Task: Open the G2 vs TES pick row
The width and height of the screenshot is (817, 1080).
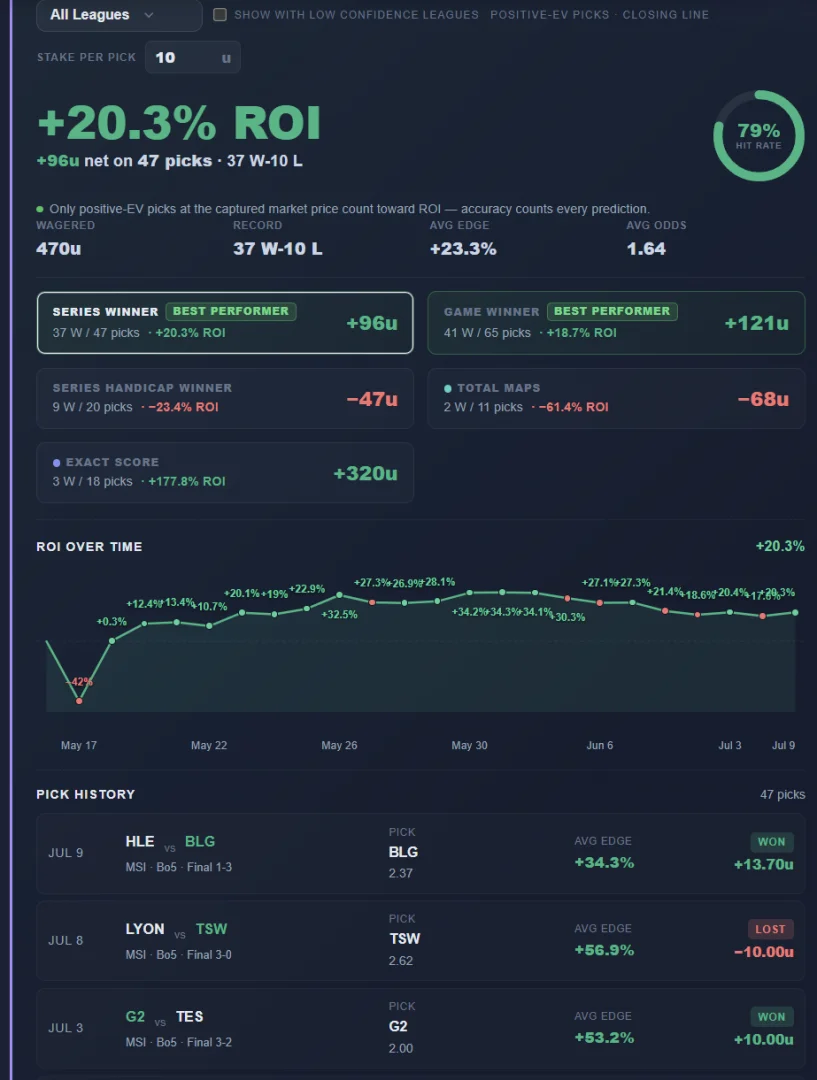Action: point(421,1028)
